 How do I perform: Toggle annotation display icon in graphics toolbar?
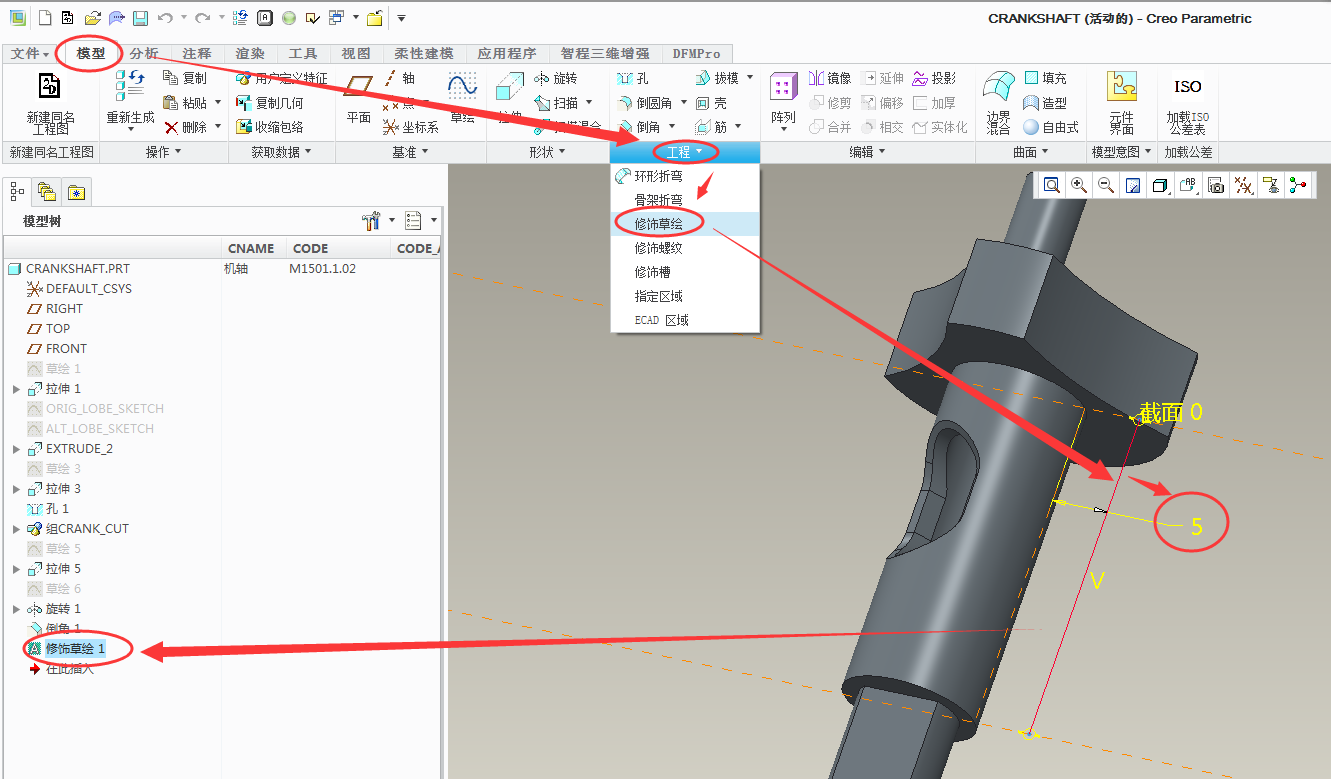pos(1271,185)
